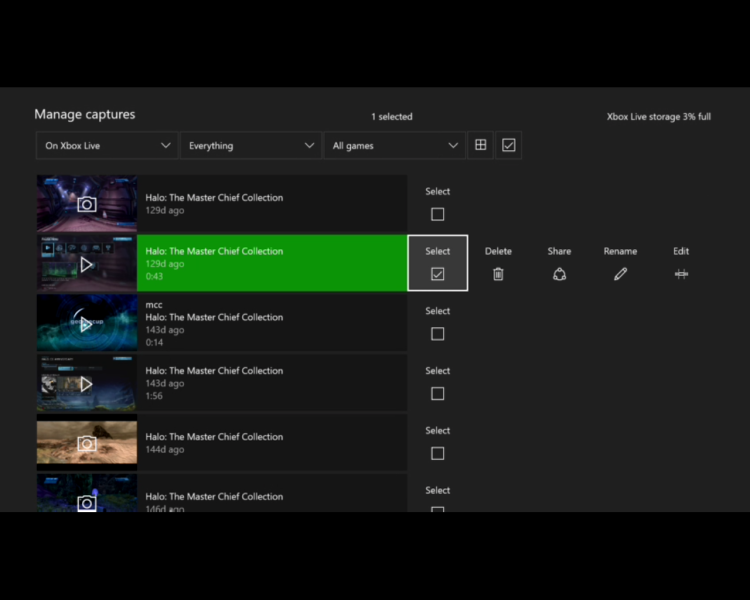Check the box for the 1:56 clip
750x600 pixels.
437,394
